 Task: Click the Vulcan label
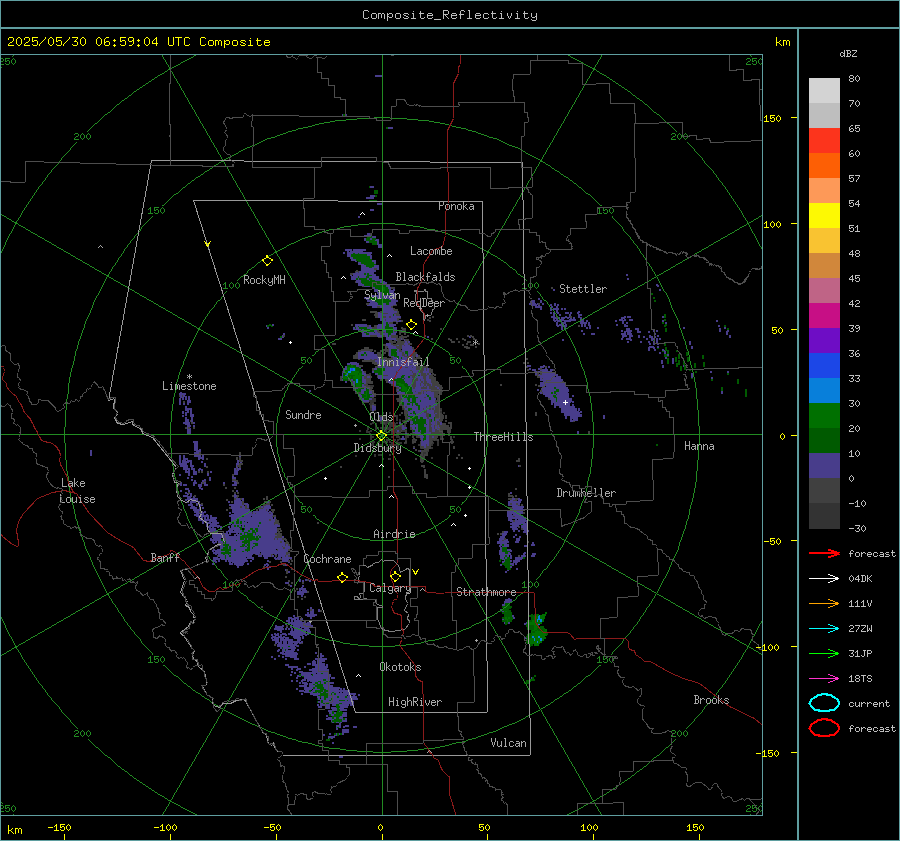point(508,743)
